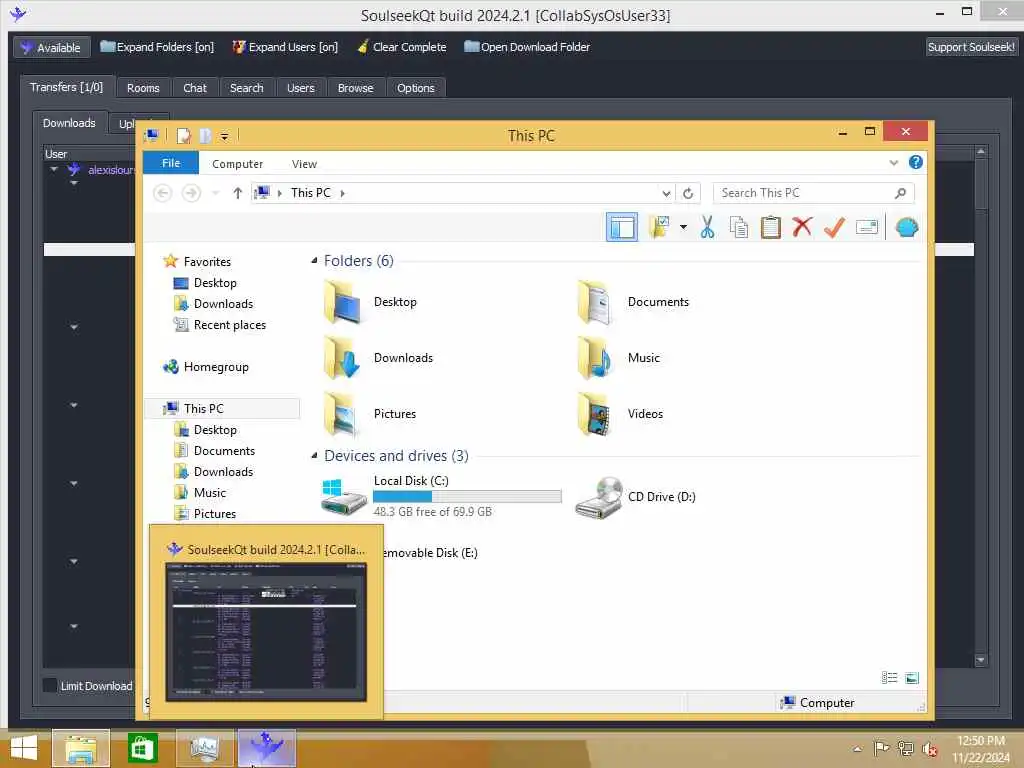Click the properties icon in Explorer title bar
Image resolution: width=1024 pixels, height=768 pixels.
click(184, 136)
